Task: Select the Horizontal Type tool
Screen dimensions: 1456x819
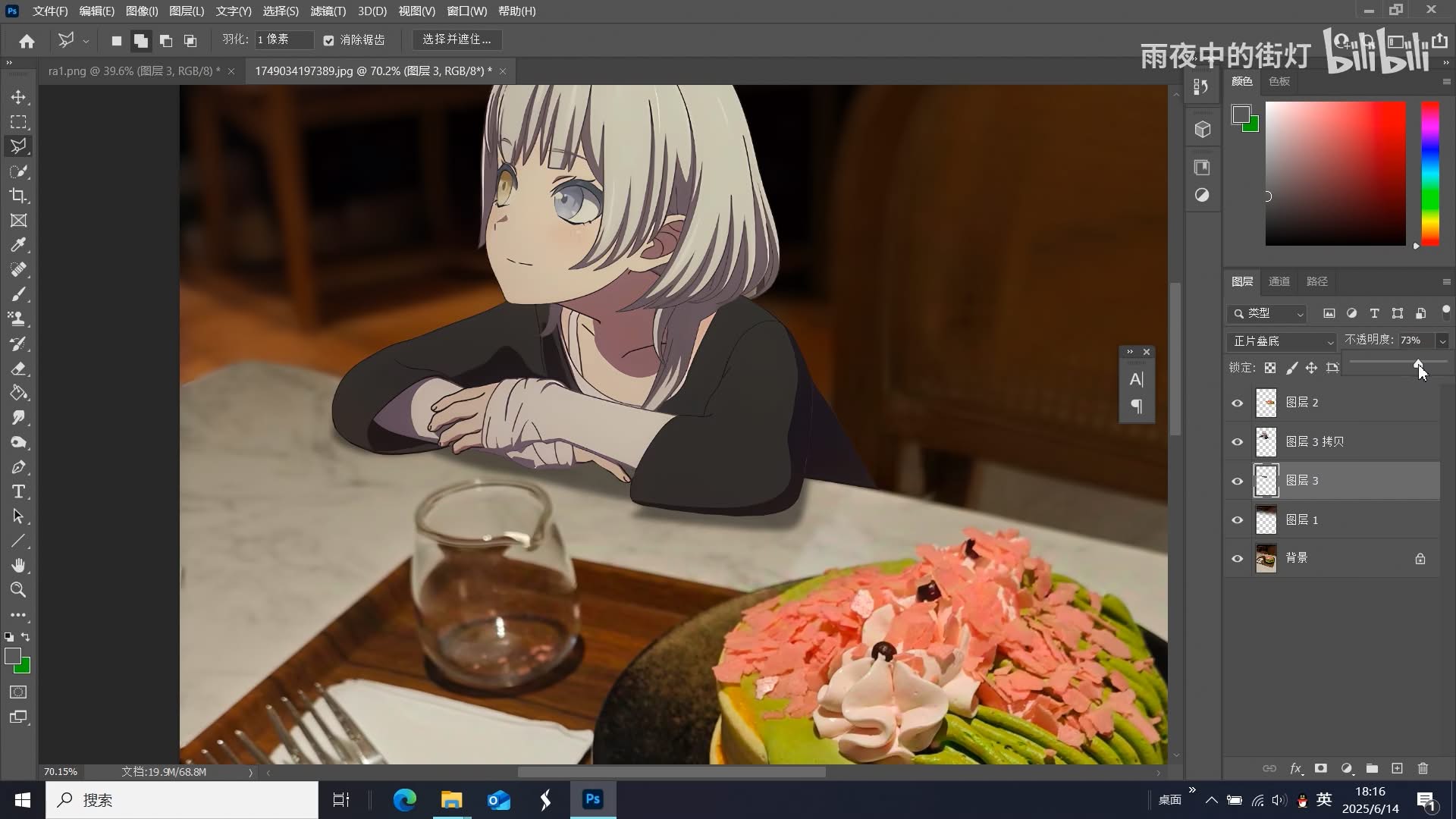Action: click(x=18, y=491)
